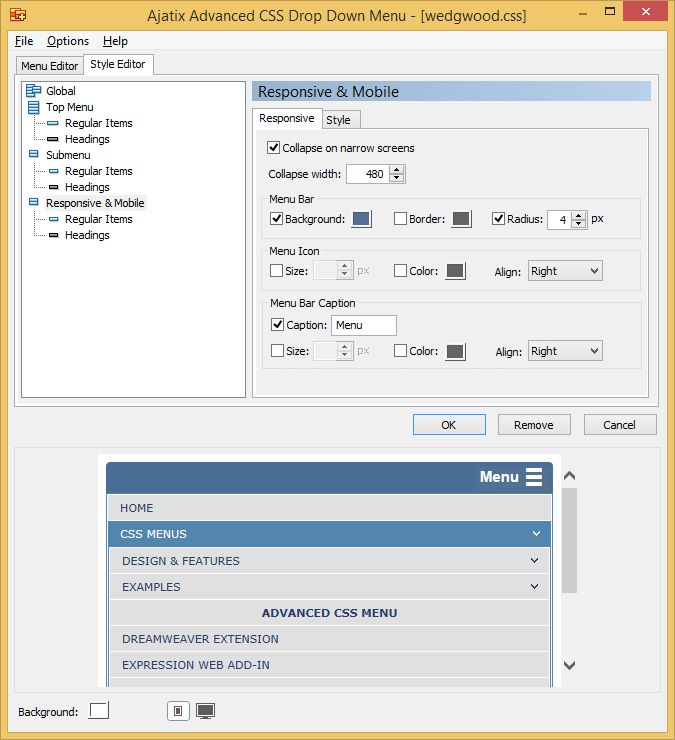This screenshot has width=675, height=740.
Task: Click ADVANCED CSS MENU heading in preview
Action: click(329, 613)
